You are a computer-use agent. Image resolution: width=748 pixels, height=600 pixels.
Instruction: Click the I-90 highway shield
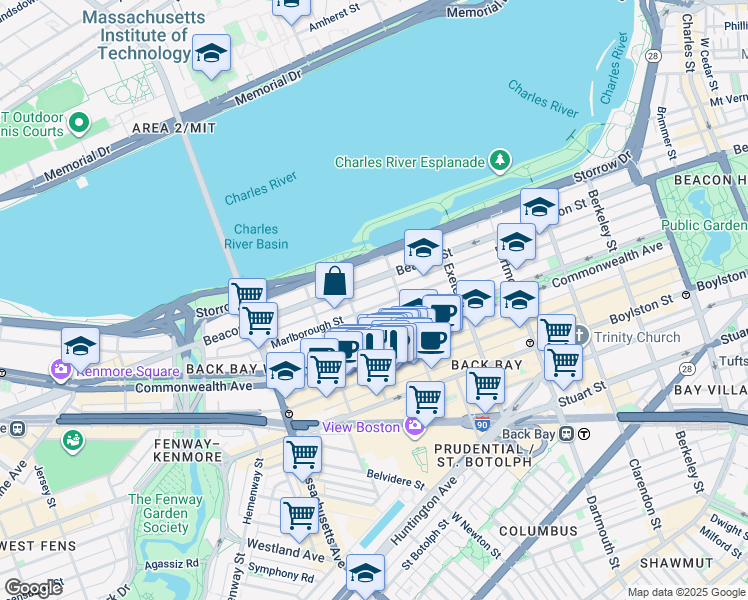482,424
